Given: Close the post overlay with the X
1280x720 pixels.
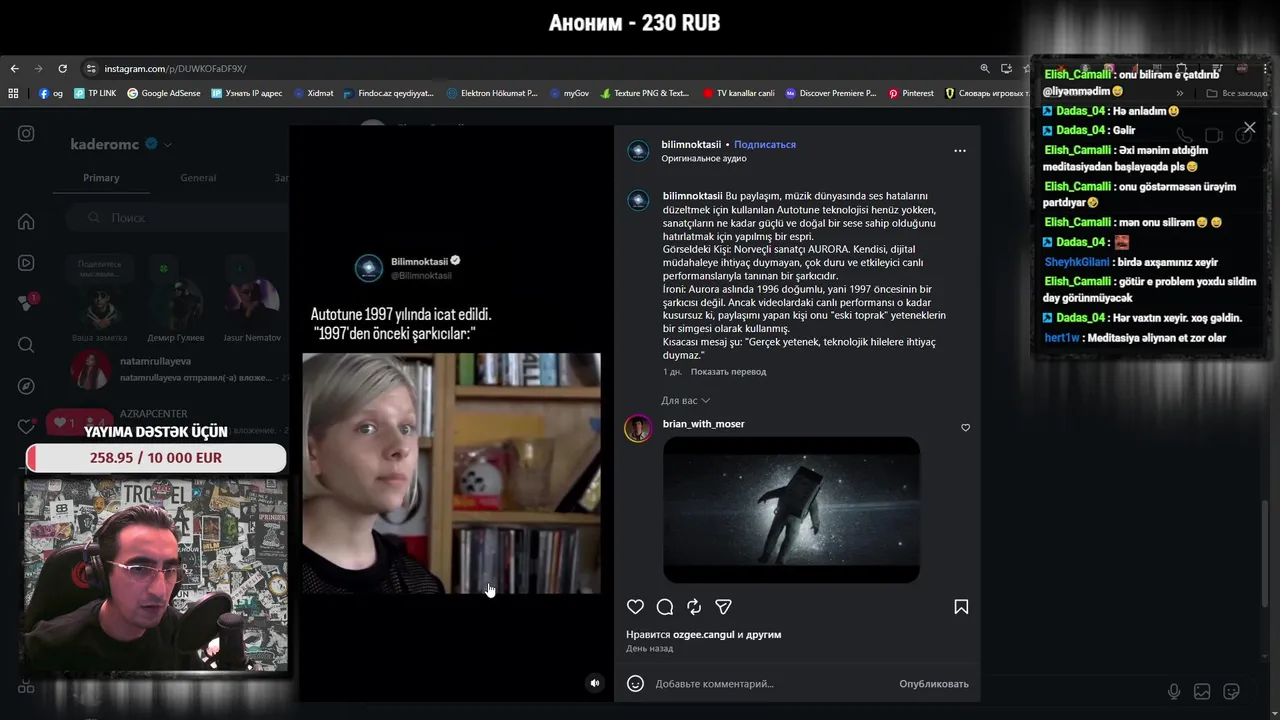Looking at the screenshot, I should (x=1249, y=128).
